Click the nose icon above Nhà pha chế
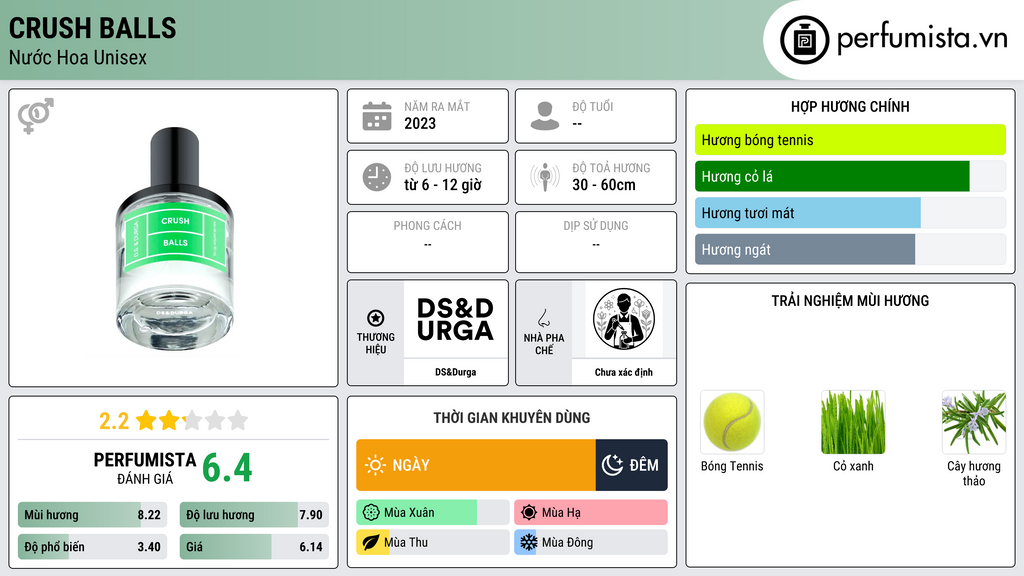 click(543, 318)
